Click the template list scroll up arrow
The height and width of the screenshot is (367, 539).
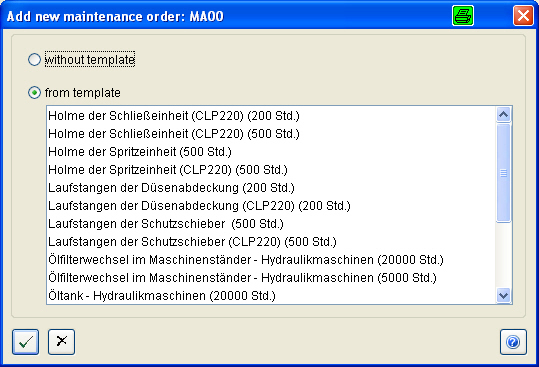(x=504, y=114)
